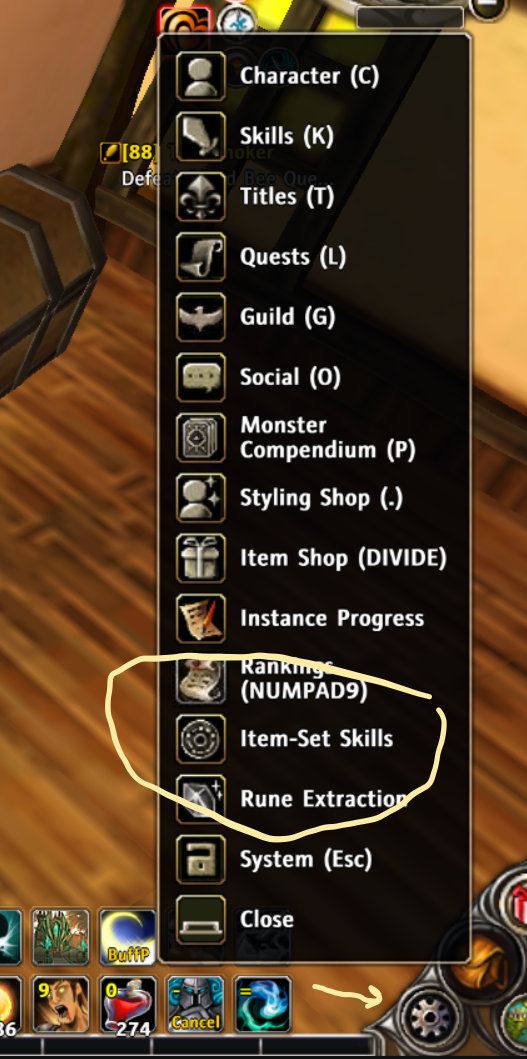
Task: Open Titles fleur-de-lis icon
Action: (x=201, y=197)
